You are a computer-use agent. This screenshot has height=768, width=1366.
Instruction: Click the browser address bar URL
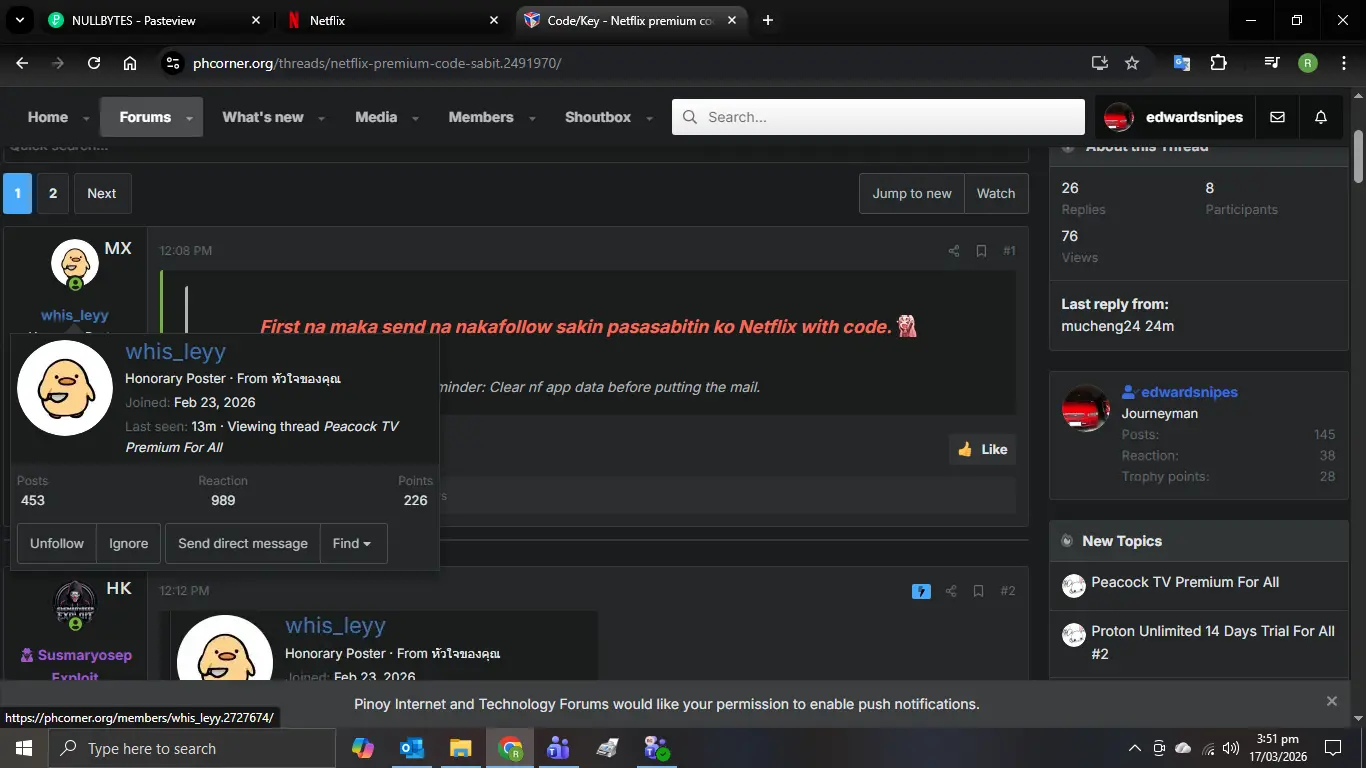point(377,63)
